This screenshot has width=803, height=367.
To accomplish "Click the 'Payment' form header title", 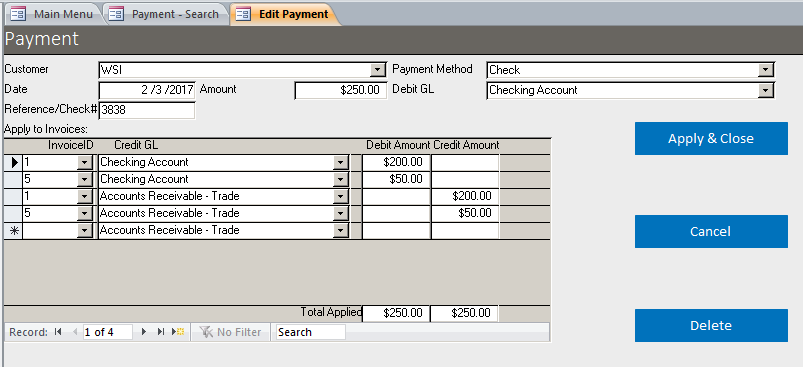I will pos(41,39).
